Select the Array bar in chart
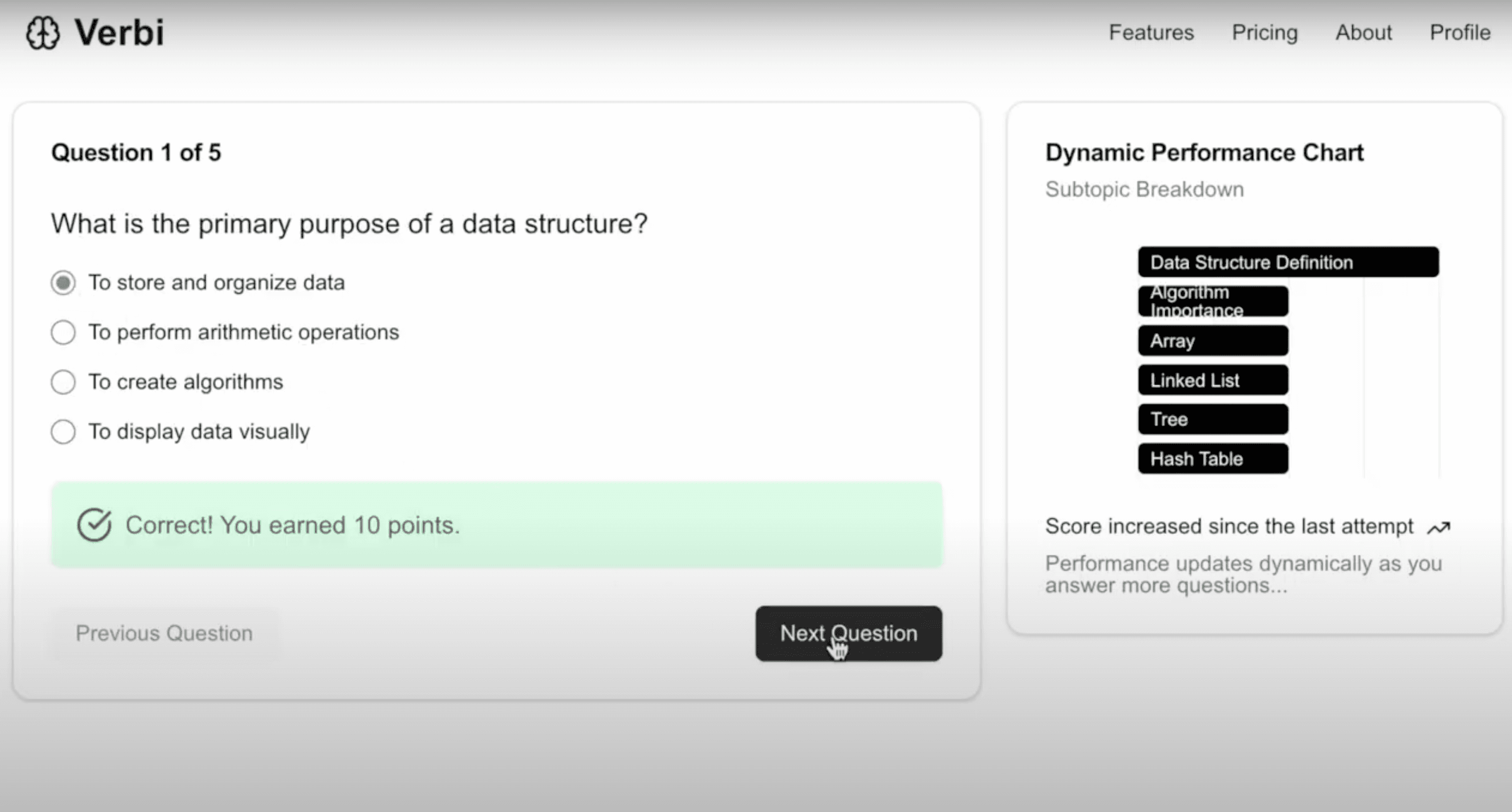The width and height of the screenshot is (1512, 812). tap(1213, 340)
